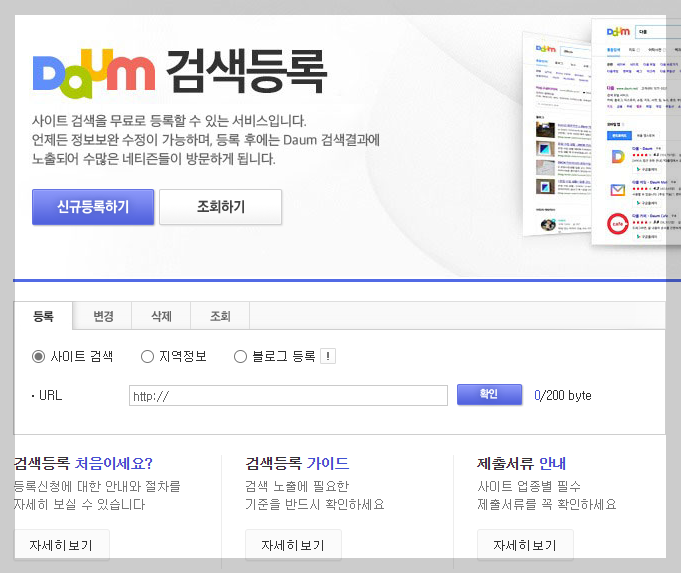Click the 조회하기 button in banner
This screenshot has width=681, height=573.
(221, 207)
